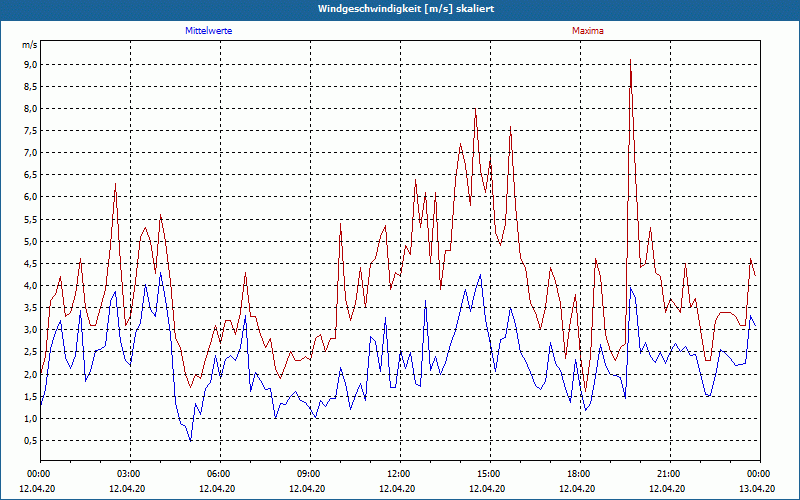
Task: Click the 'm/s' unit label on y-axis
Action: pyautogui.click(x=30, y=45)
